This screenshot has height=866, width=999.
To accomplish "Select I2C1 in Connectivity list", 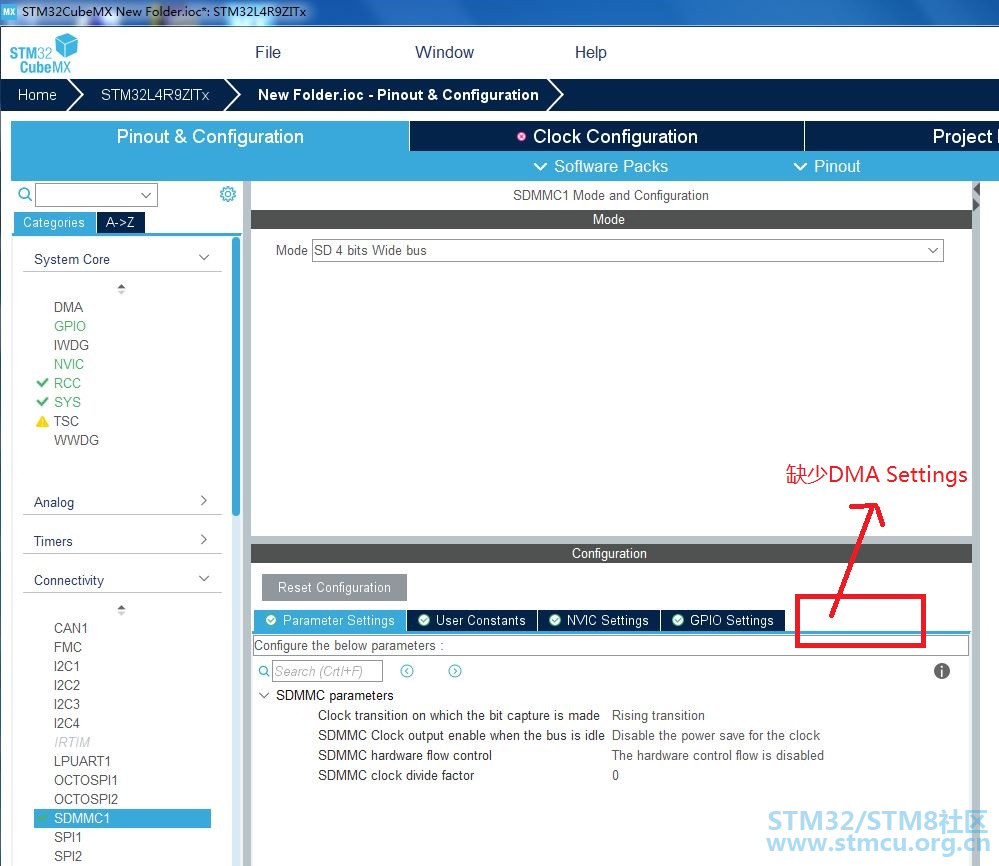I will coord(67,667).
